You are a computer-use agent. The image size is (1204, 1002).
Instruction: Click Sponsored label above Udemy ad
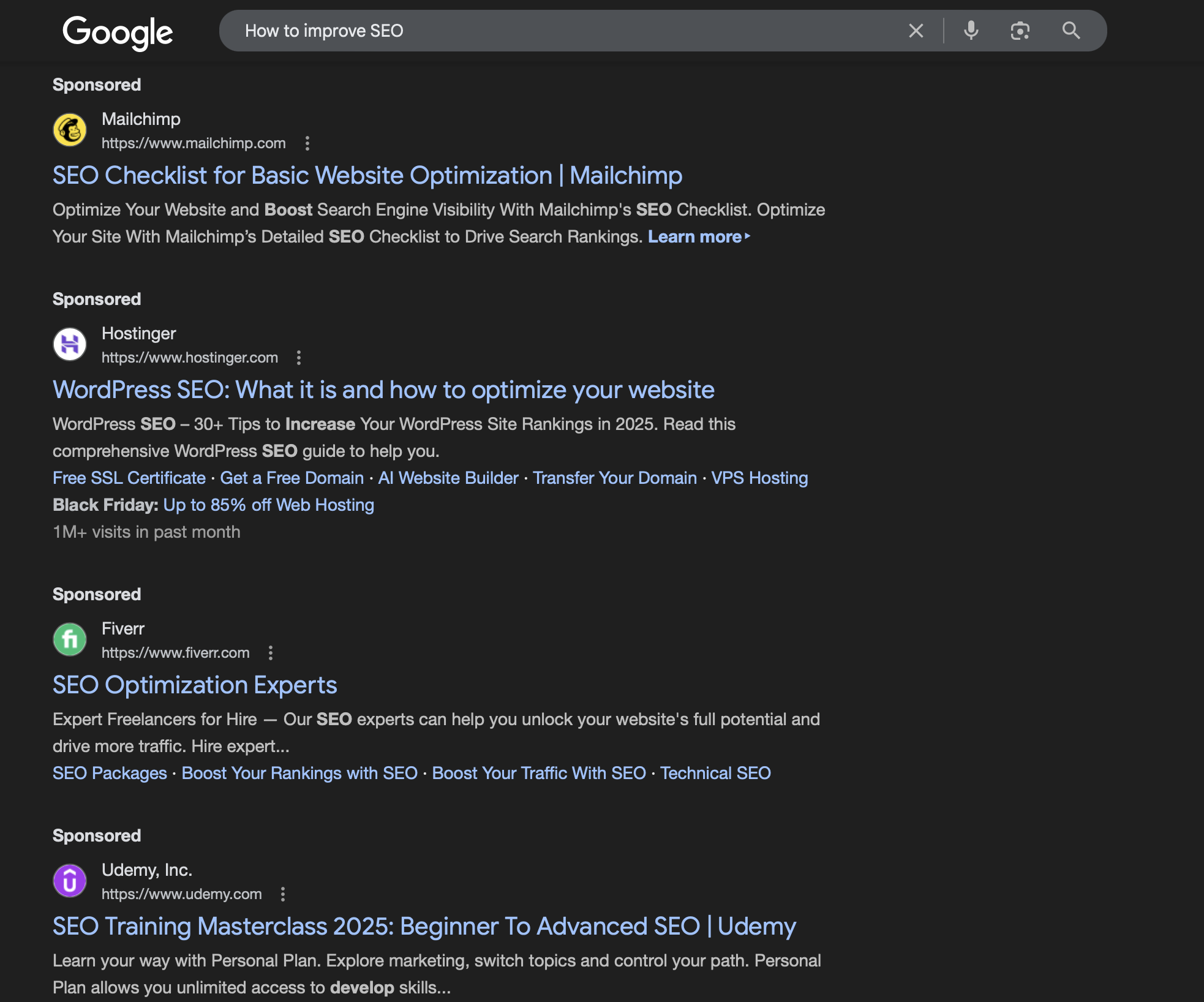97,835
